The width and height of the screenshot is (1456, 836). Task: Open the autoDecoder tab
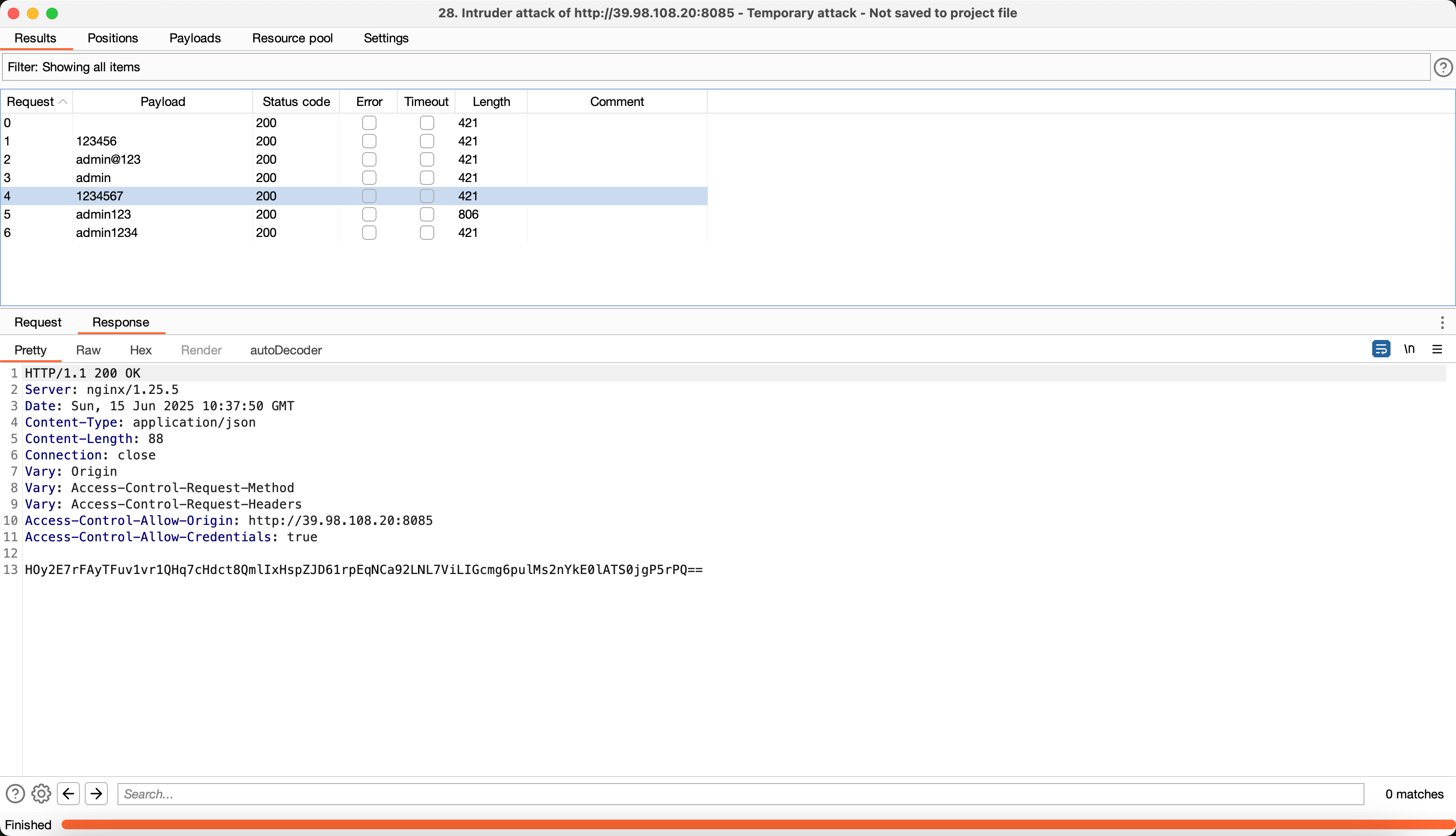(286, 350)
